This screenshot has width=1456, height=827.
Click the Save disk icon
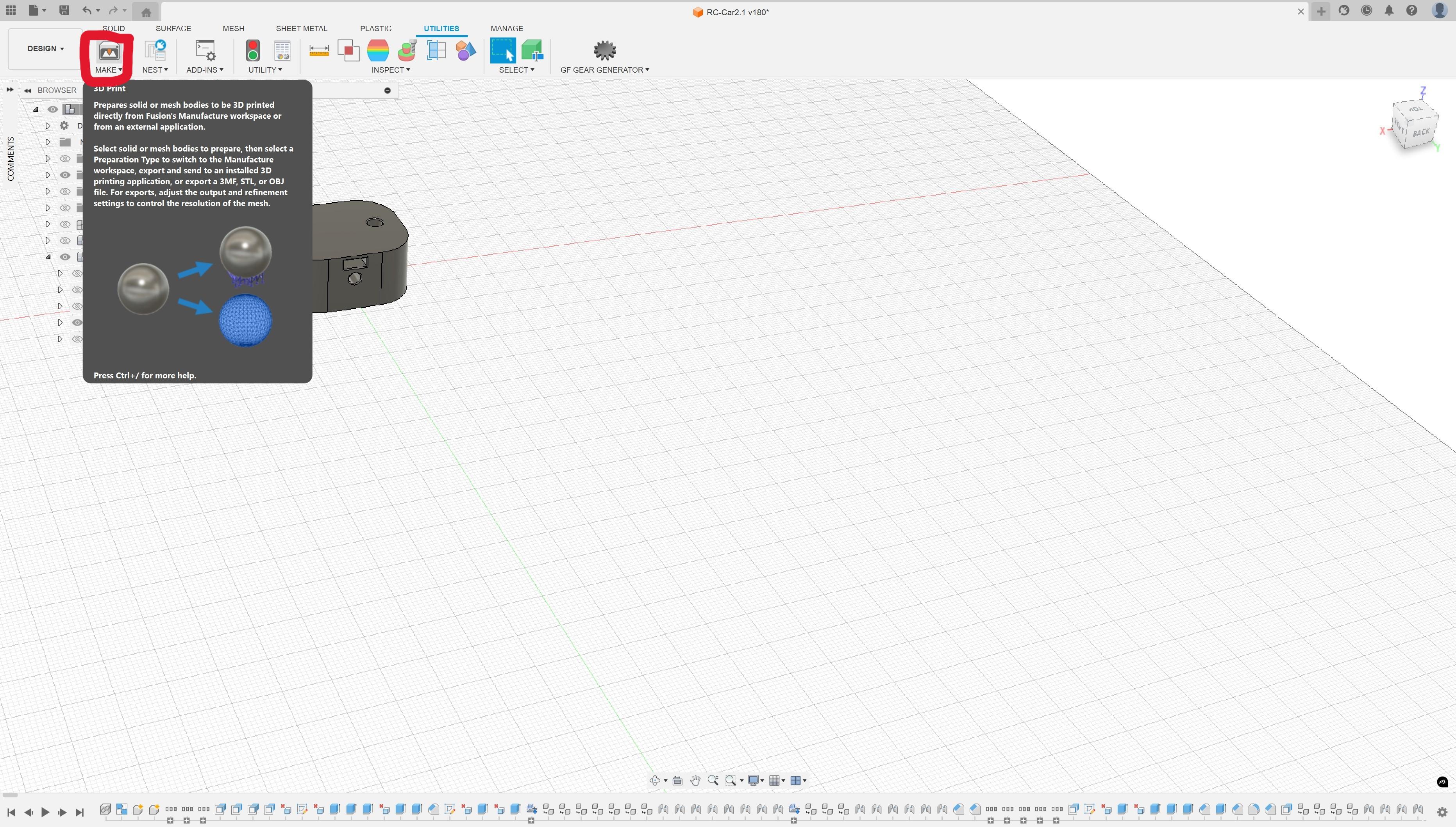click(x=64, y=10)
